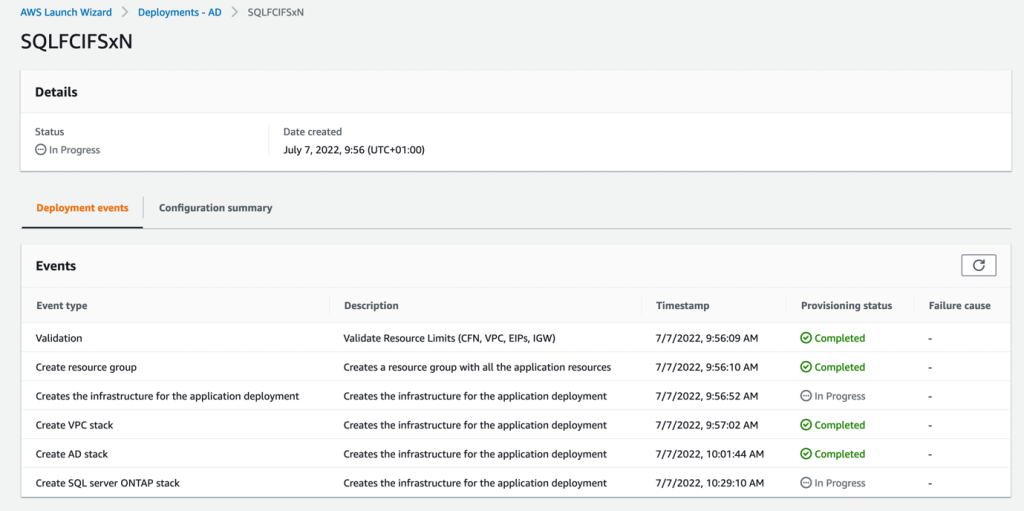Switch to Configuration summary tab

(x=216, y=208)
